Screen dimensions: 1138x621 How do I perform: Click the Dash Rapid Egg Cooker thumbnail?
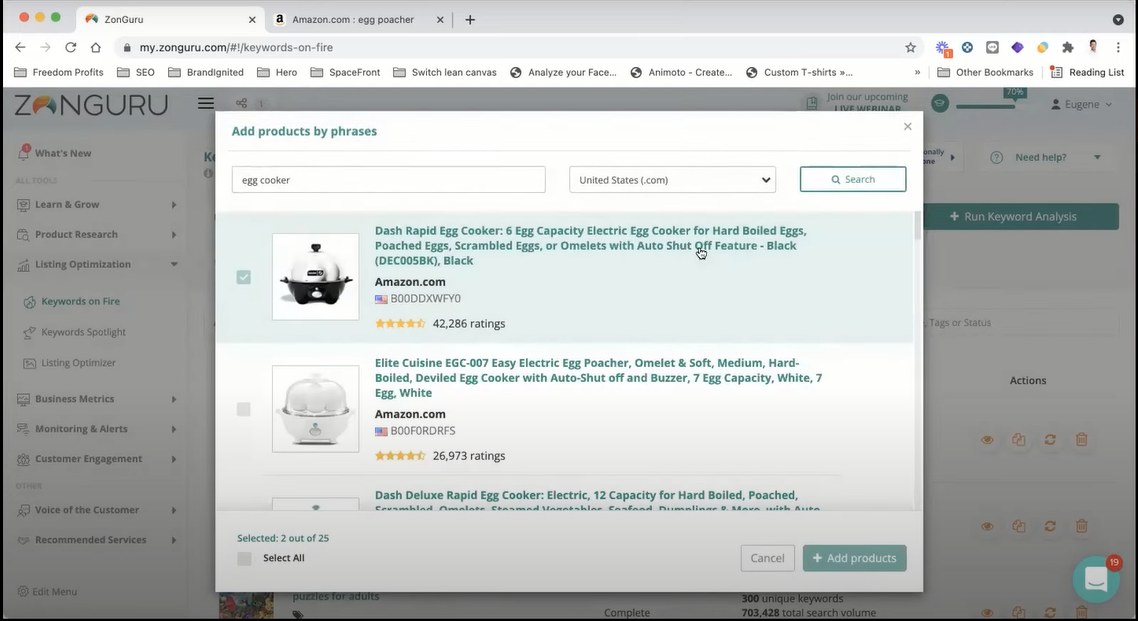point(316,276)
